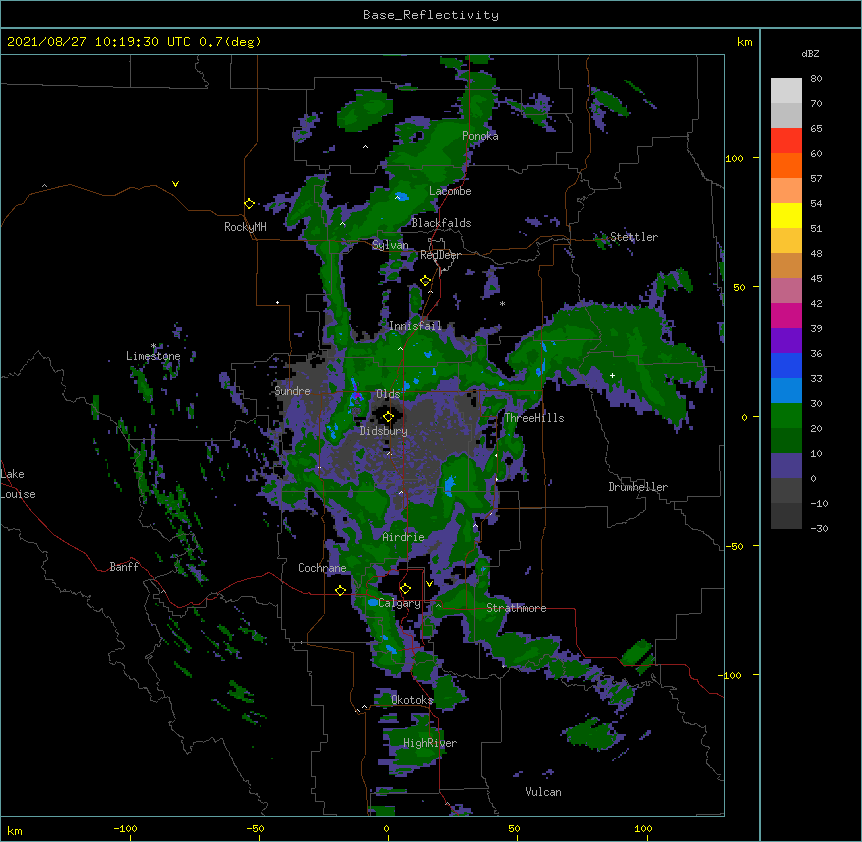
Task: Click the Cochrane town label
Action: 322,568
